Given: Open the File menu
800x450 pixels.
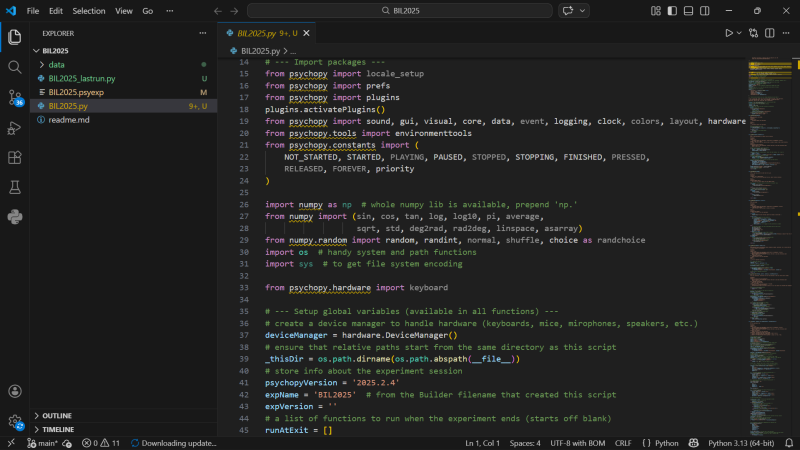Looking at the screenshot, I should (x=33, y=11).
